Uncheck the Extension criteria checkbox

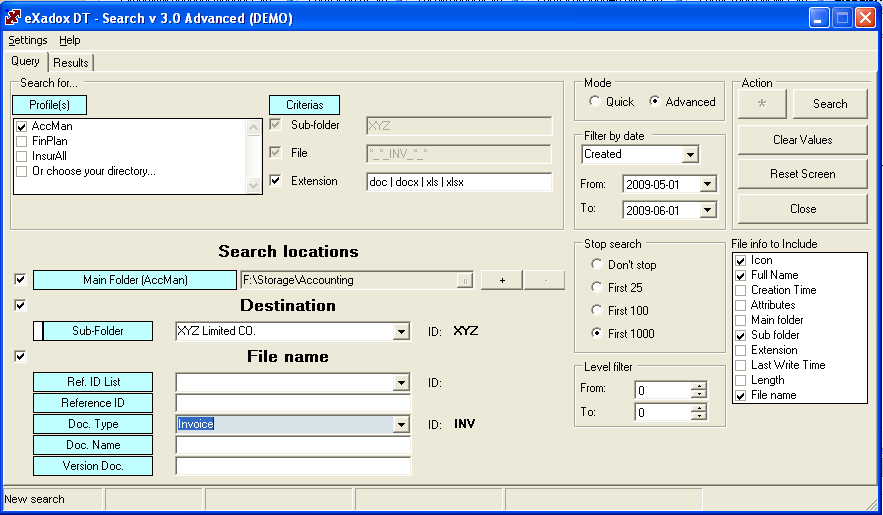(275, 181)
